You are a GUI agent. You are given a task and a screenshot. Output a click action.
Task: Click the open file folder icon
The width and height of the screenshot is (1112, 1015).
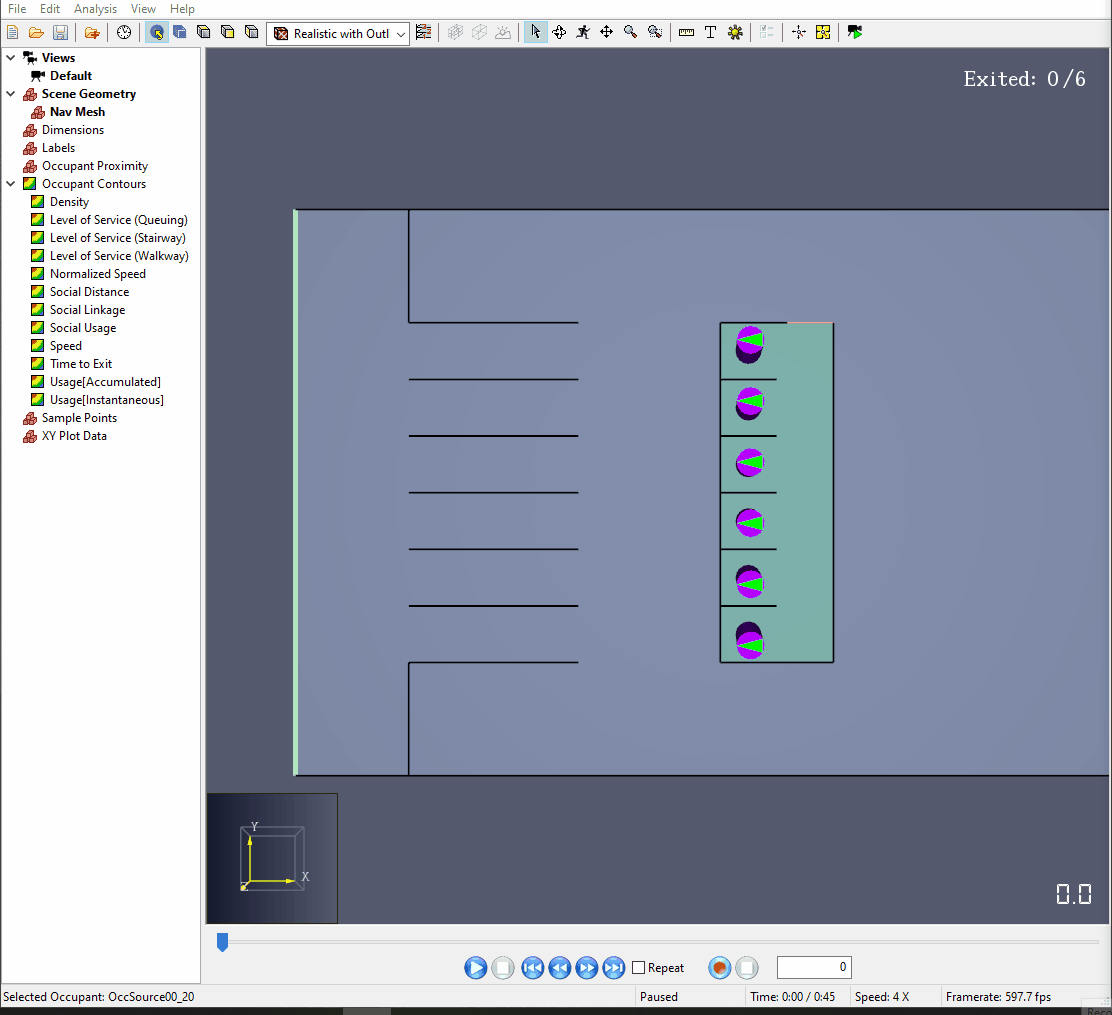[36, 33]
